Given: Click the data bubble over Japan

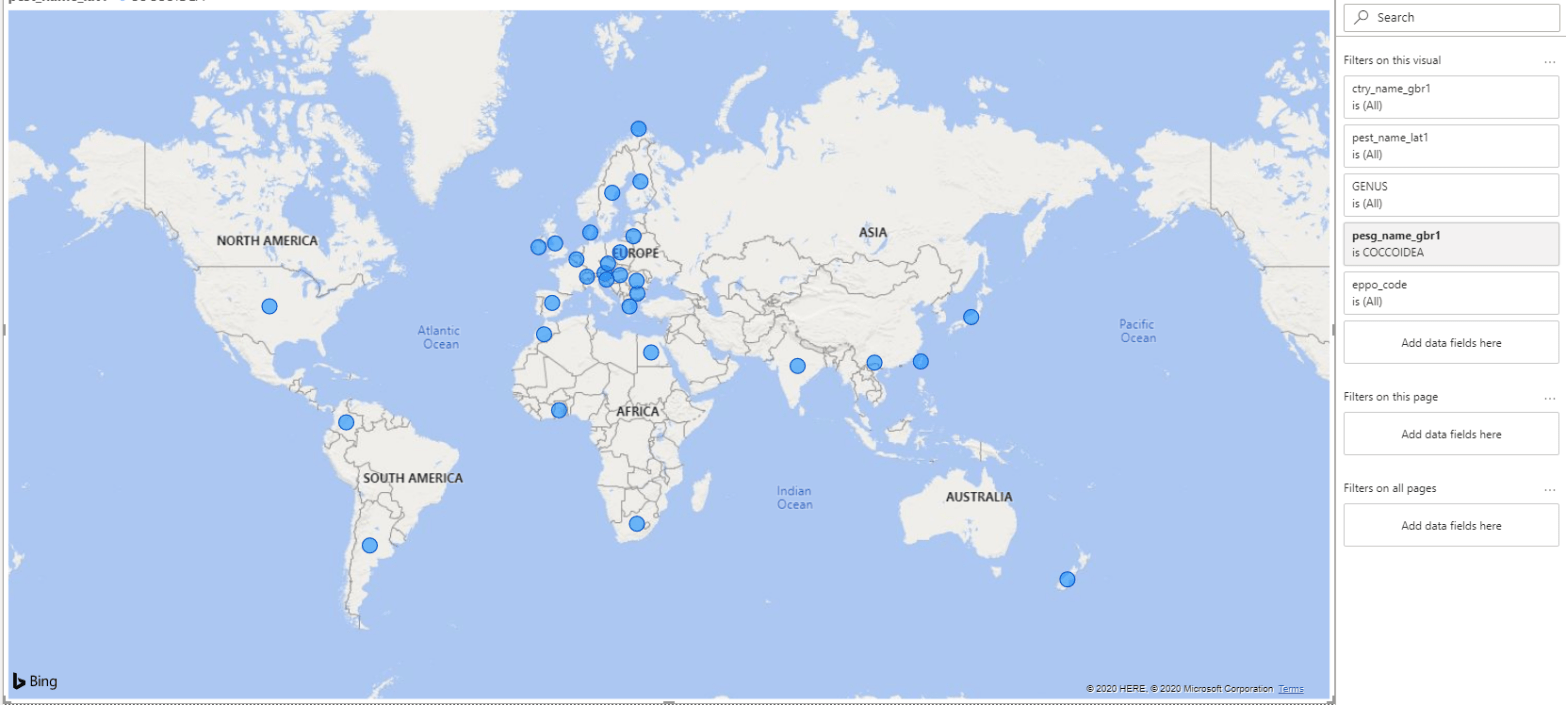Looking at the screenshot, I should (970, 317).
